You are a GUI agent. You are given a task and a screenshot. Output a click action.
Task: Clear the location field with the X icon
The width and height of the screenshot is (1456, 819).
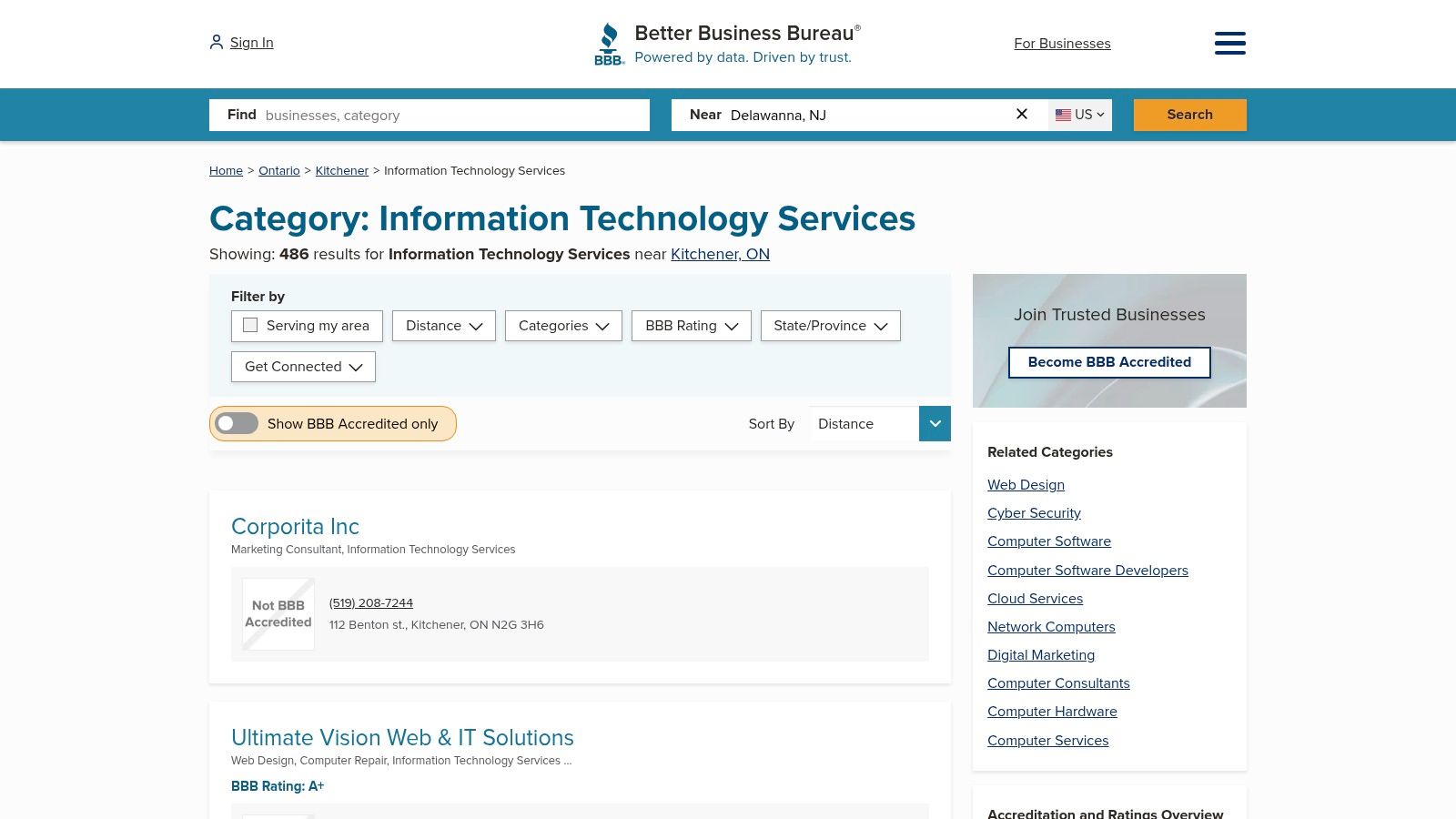[1022, 114]
